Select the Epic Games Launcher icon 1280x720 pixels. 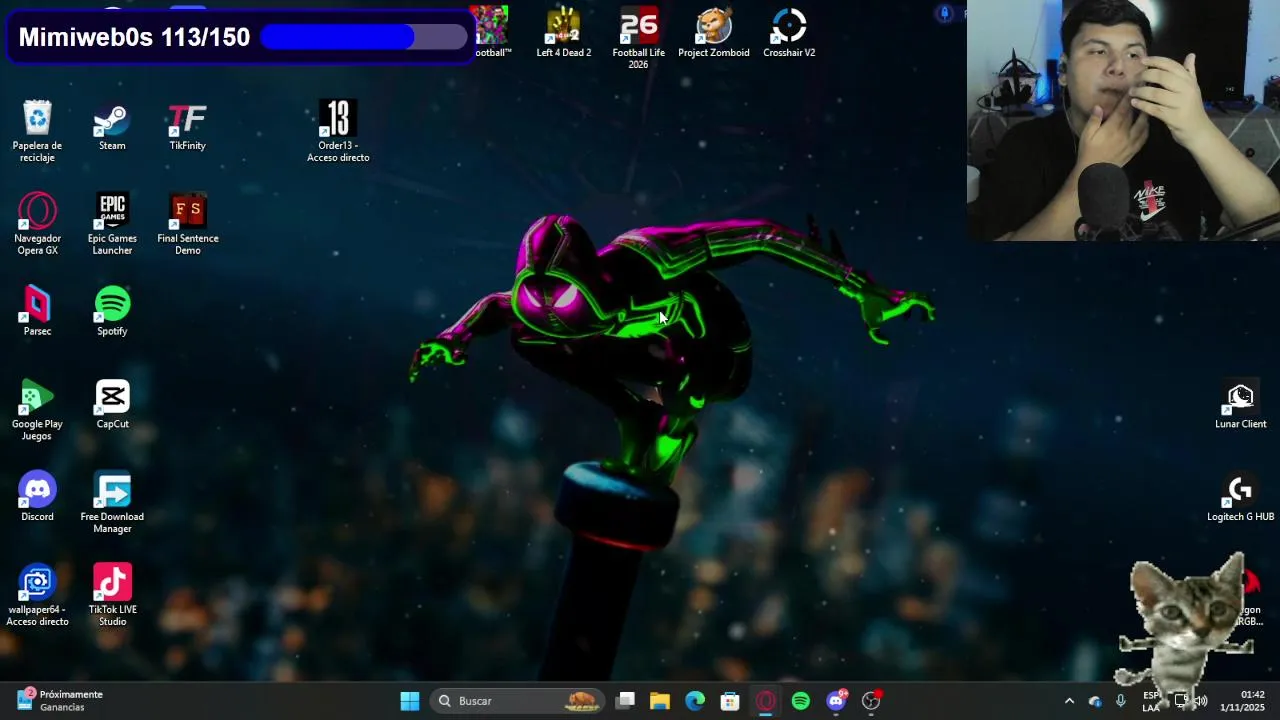[x=112, y=223]
